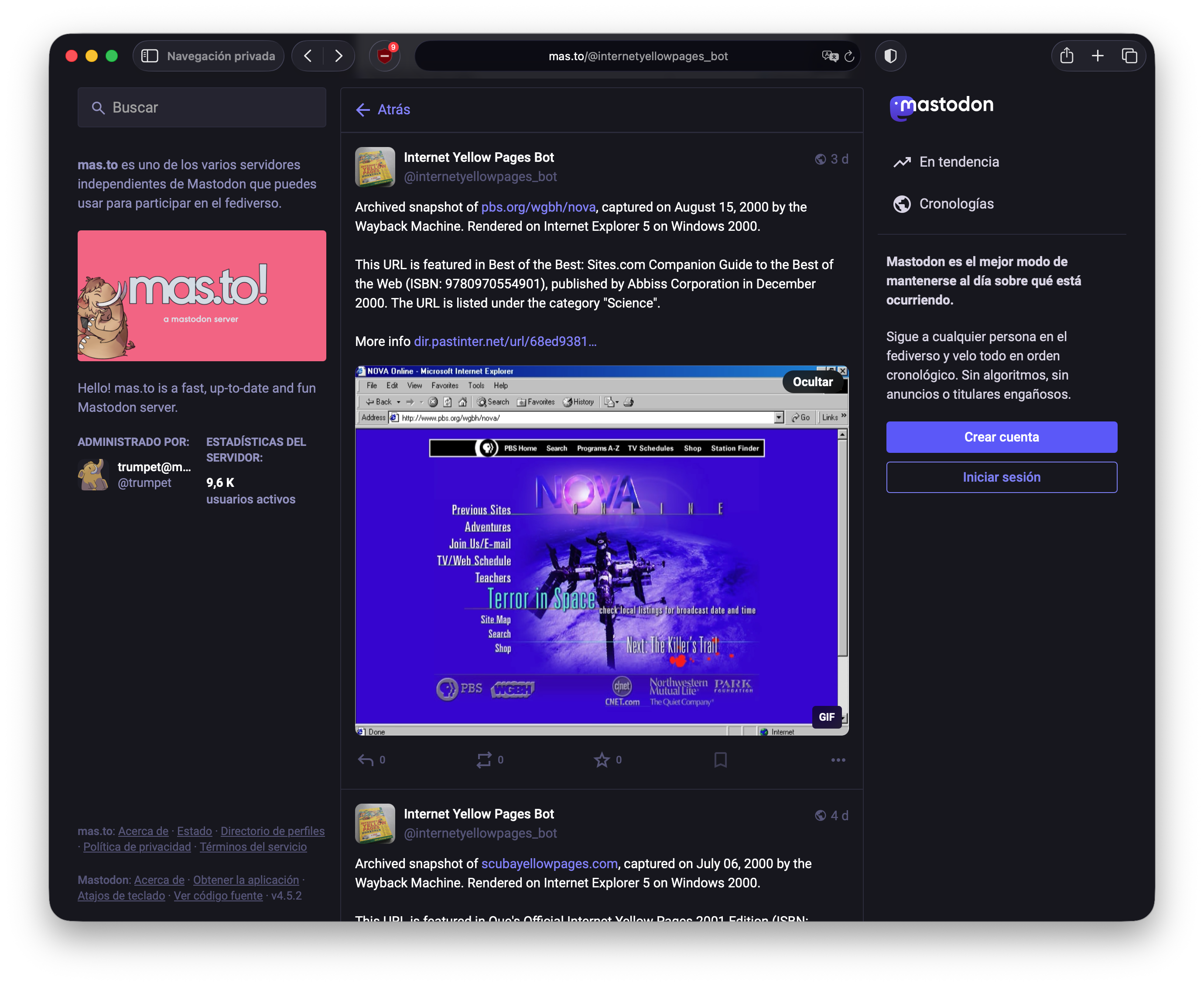Image resolution: width=1204 pixels, height=986 pixels.
Task: Click the privacy shield icon beside the address bar
Action: click(x=890, y=56)
